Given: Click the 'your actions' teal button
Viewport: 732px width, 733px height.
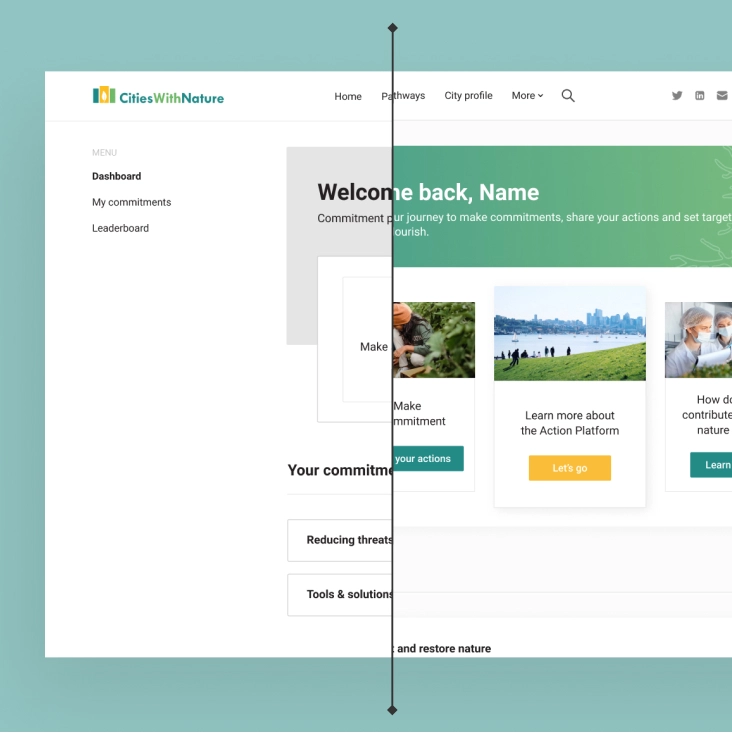Looking at the screenshot, I should [428, 459].
